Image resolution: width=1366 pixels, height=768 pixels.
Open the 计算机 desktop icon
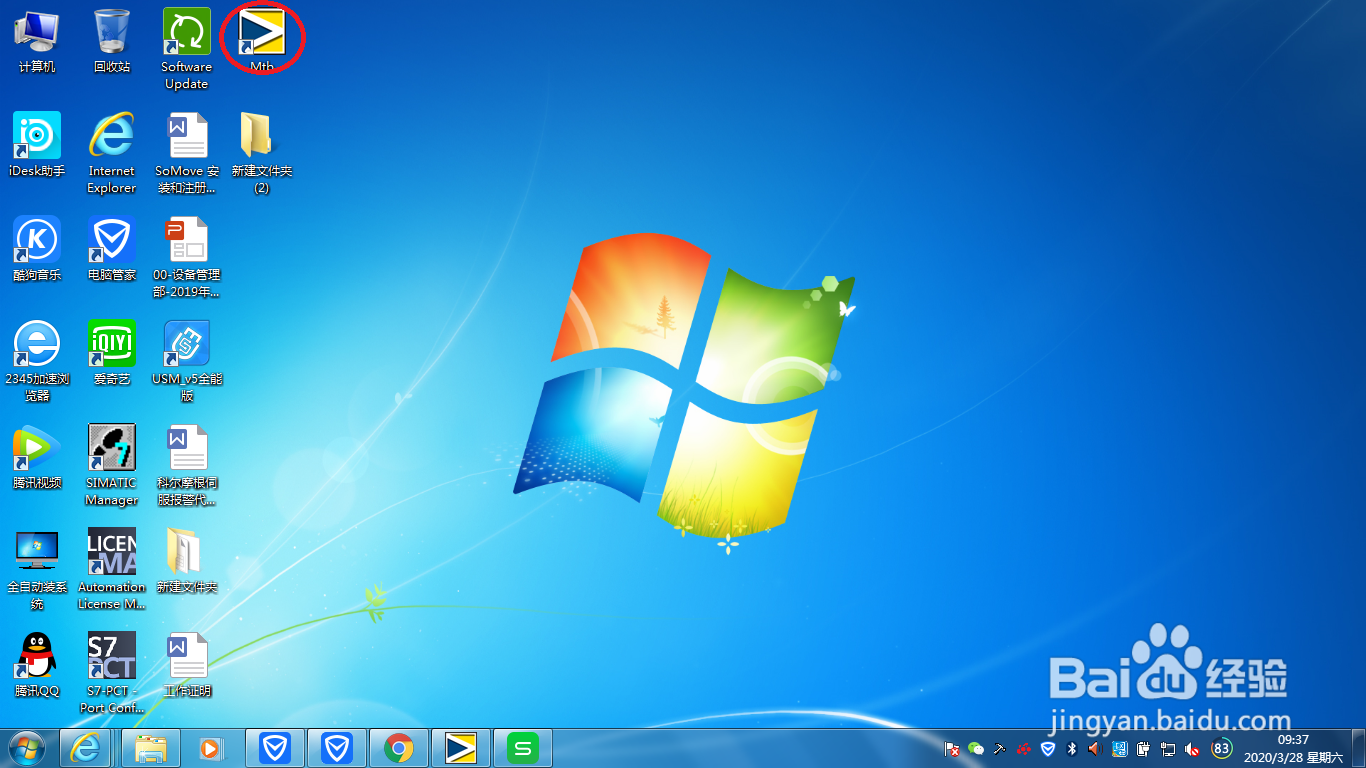click(x=37, y=41)
